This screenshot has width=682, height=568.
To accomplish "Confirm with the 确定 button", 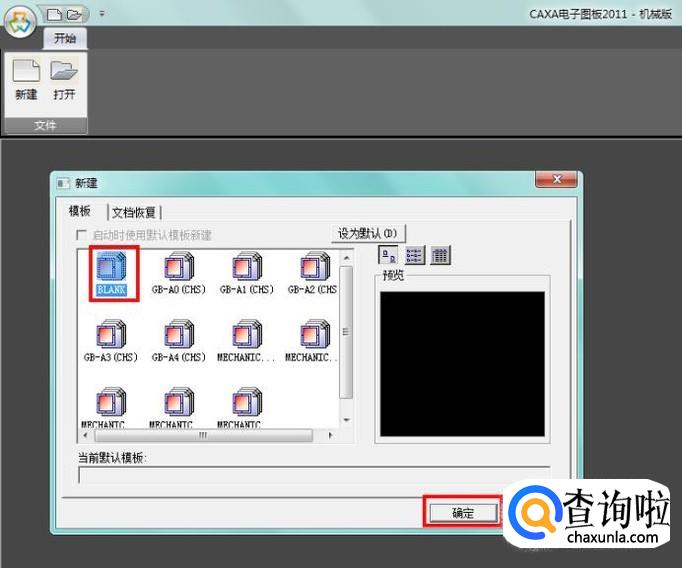I will coord(463,513).
